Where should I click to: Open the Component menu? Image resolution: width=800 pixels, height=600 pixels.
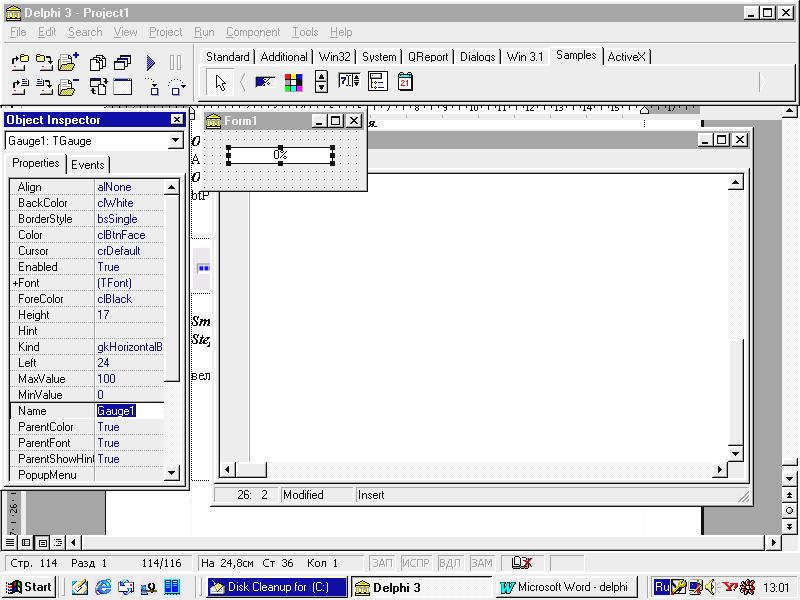(x=253, y=32)
